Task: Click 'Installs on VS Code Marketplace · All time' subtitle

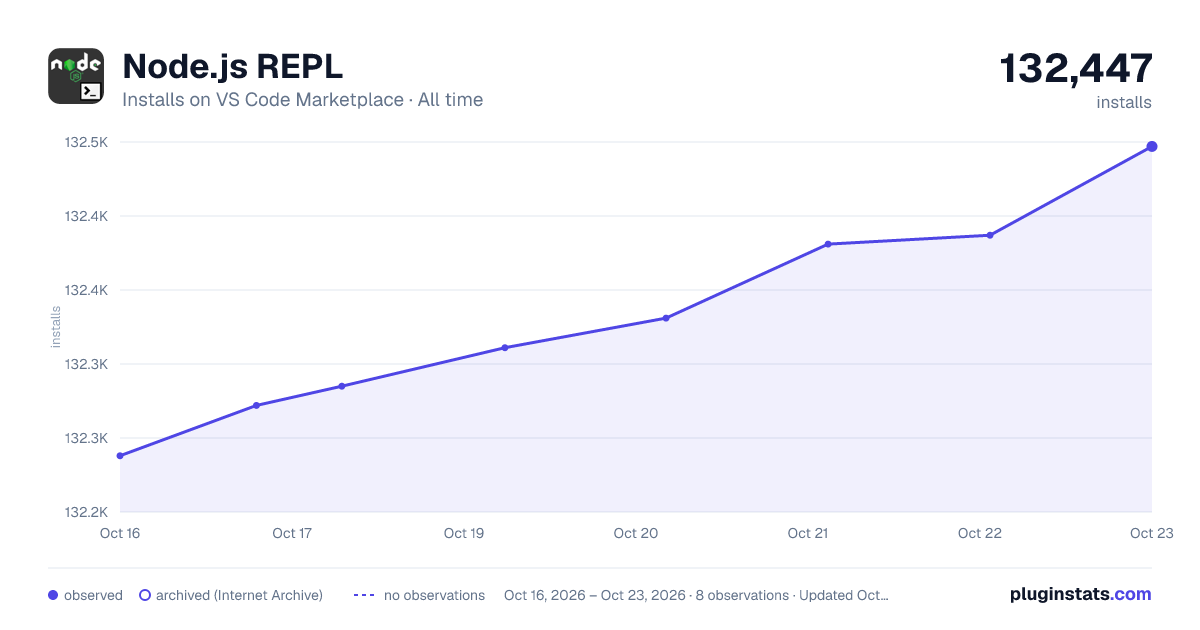Action: 302,100
